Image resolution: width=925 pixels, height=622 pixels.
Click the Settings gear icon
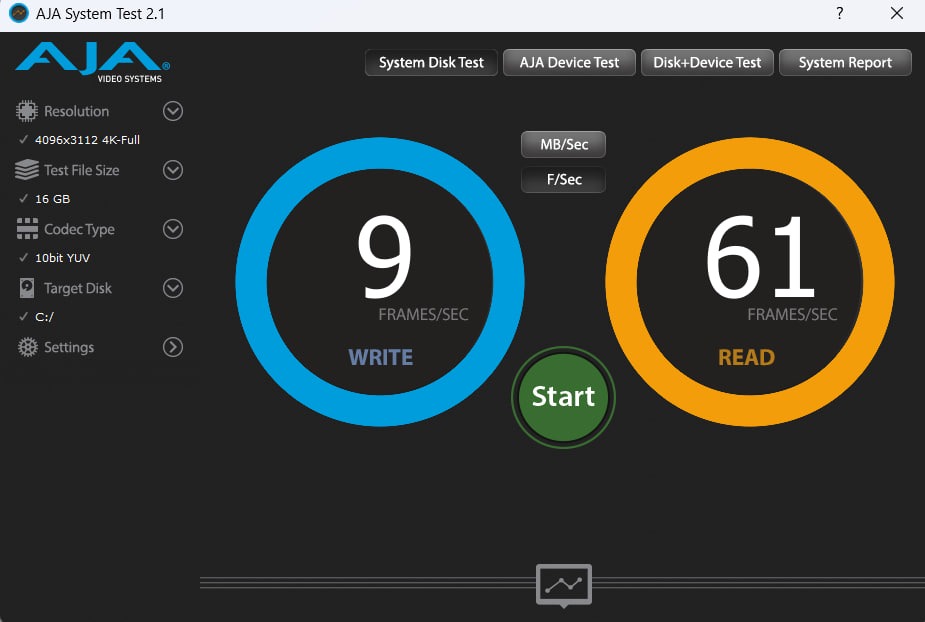point(27,347)
